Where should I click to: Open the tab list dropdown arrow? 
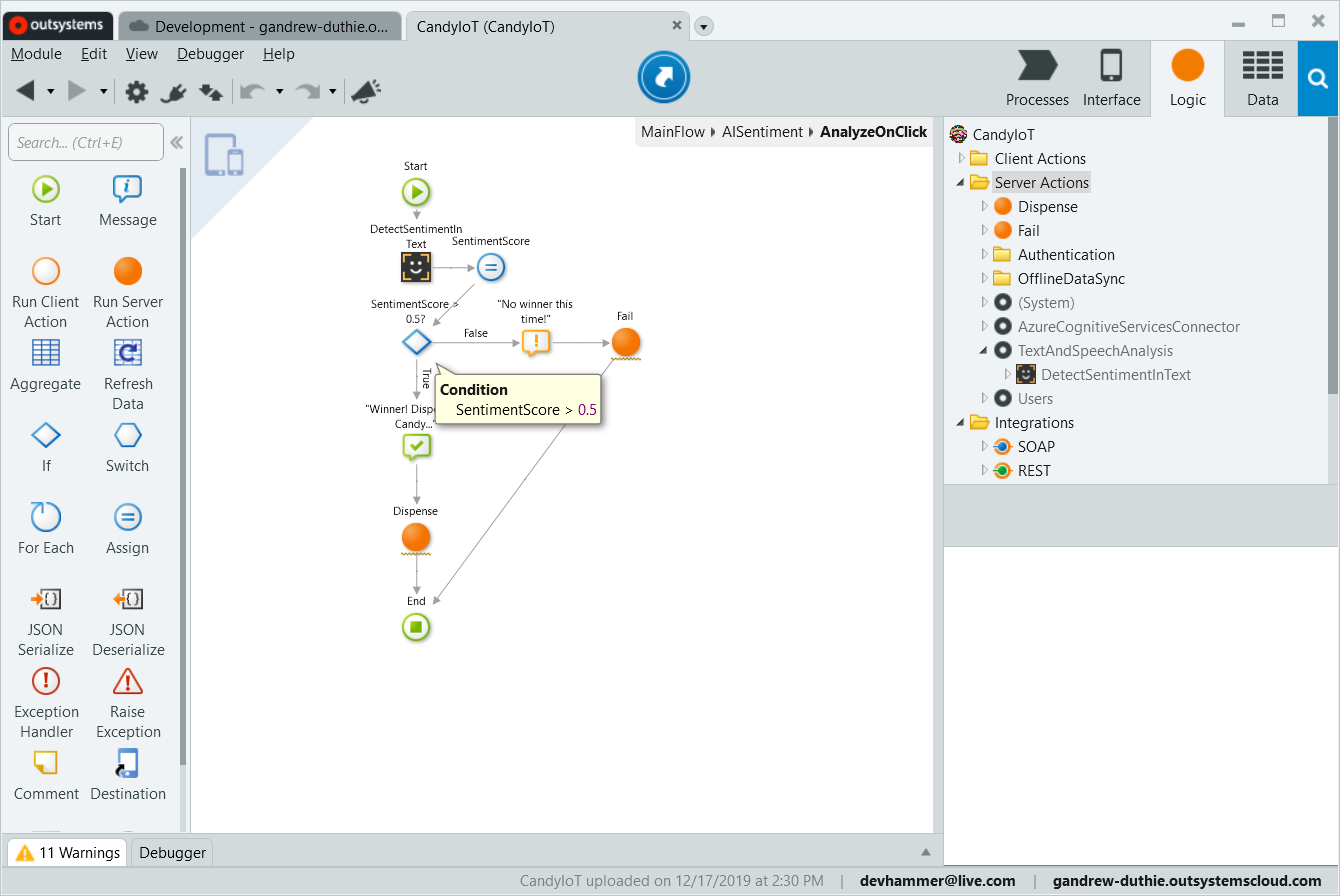point(704,27)
